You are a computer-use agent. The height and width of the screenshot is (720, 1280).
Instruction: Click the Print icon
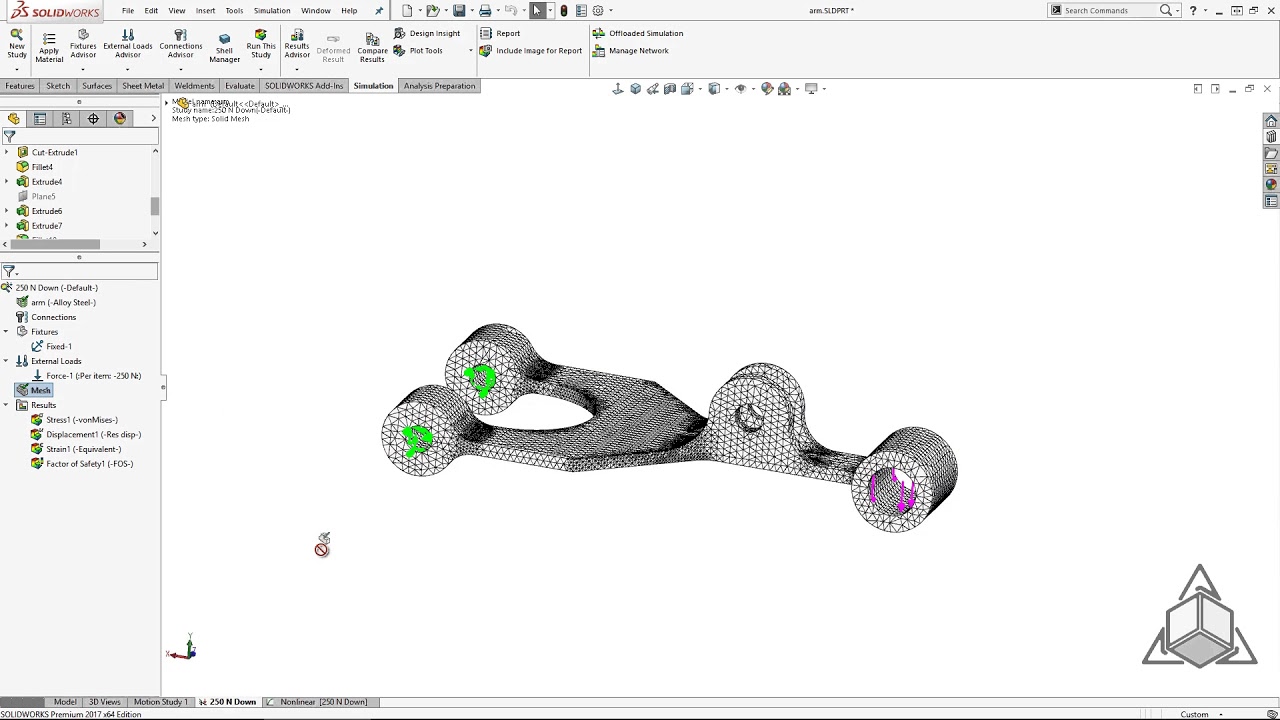(x=485, y=10)
